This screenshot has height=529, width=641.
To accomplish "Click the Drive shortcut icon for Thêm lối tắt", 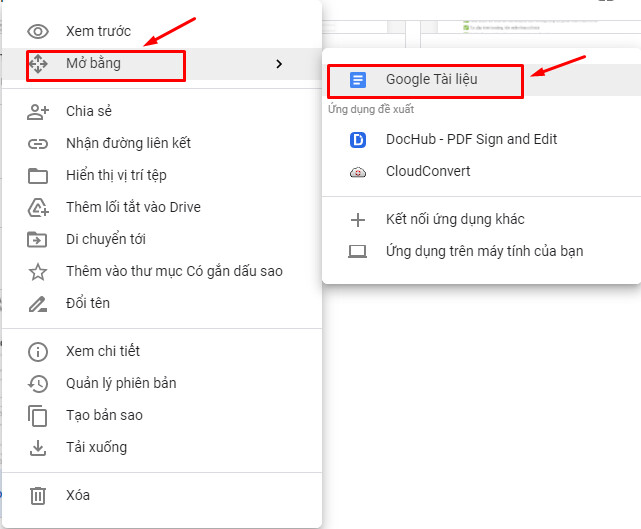I will coord(38,207).
